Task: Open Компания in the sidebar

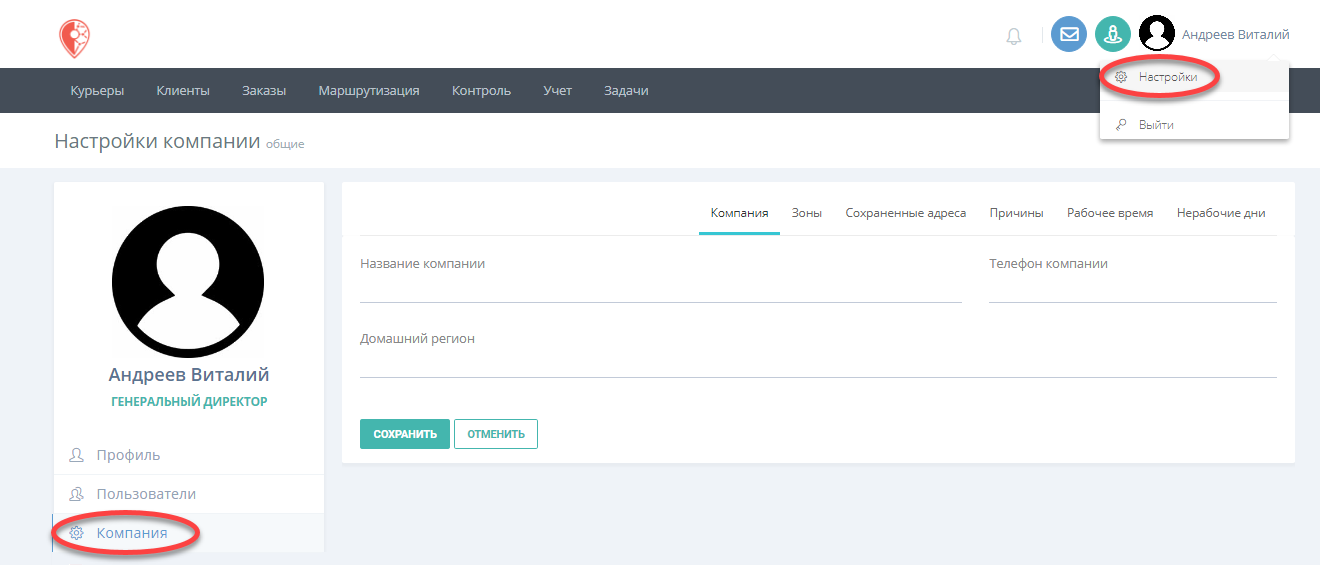Action: (188, 533)
